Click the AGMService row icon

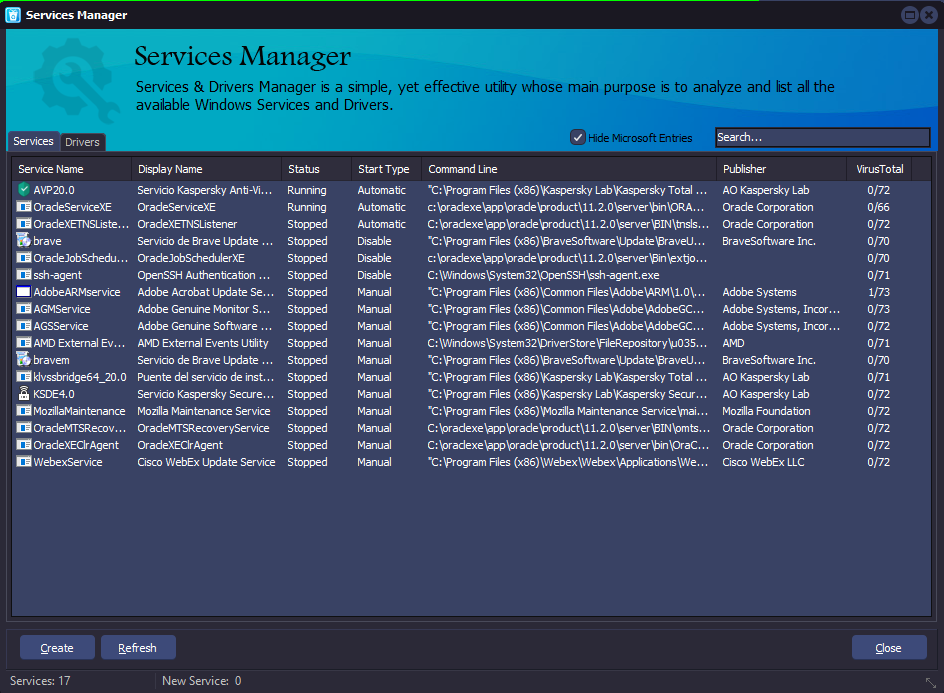(23, 308)
